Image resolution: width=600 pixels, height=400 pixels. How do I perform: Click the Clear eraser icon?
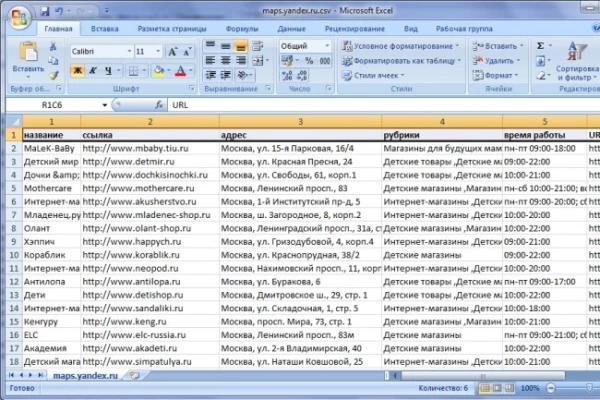pos(540,75)
